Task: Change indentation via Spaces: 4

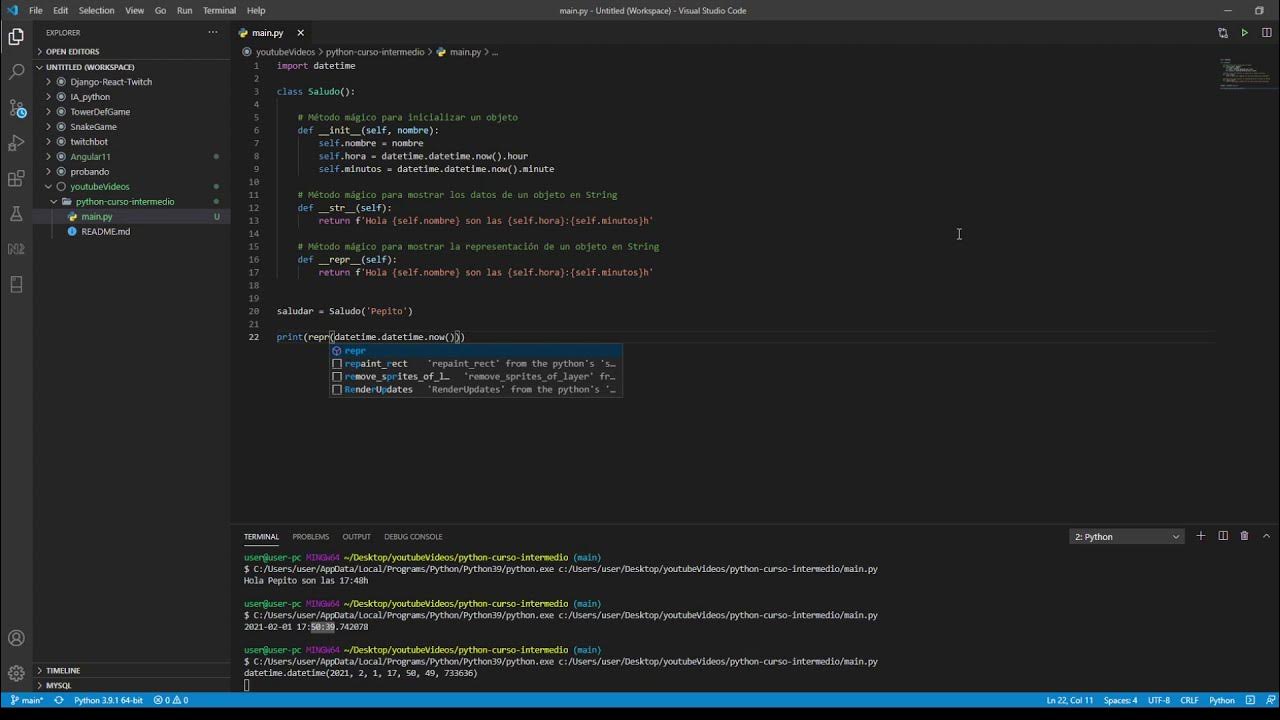Action: coord(1121,700)
